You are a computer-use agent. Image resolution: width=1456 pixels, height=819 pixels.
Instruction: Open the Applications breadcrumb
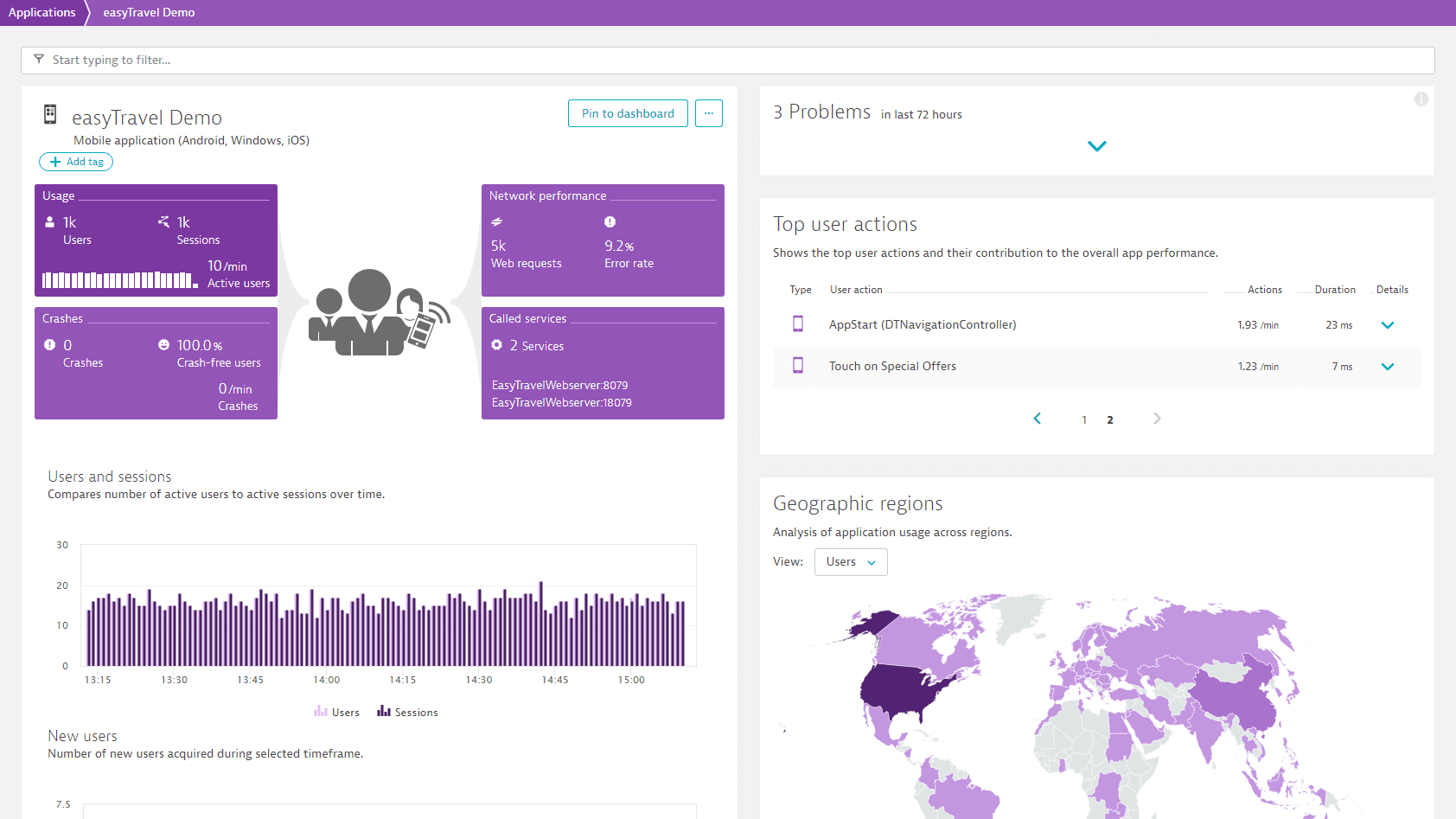coord(42,12)
